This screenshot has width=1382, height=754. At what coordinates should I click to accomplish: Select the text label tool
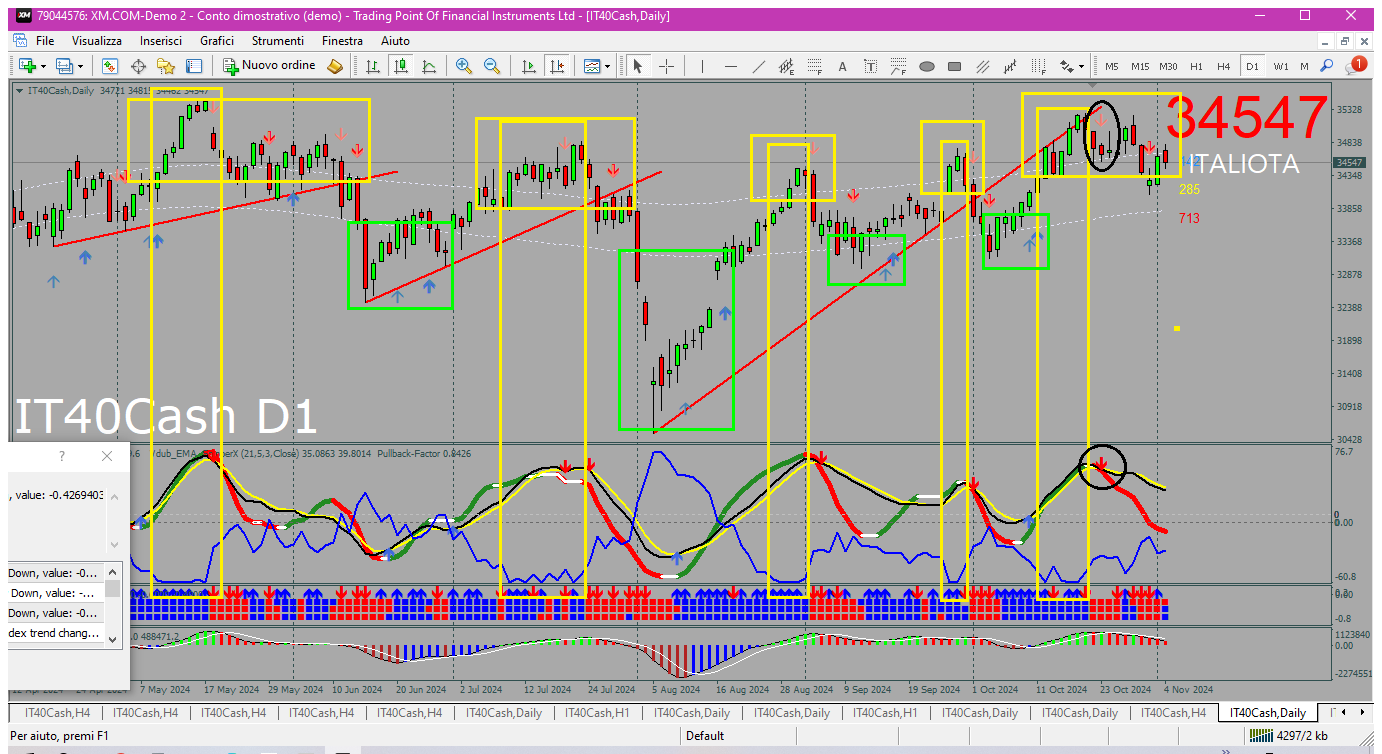[871, 66]
